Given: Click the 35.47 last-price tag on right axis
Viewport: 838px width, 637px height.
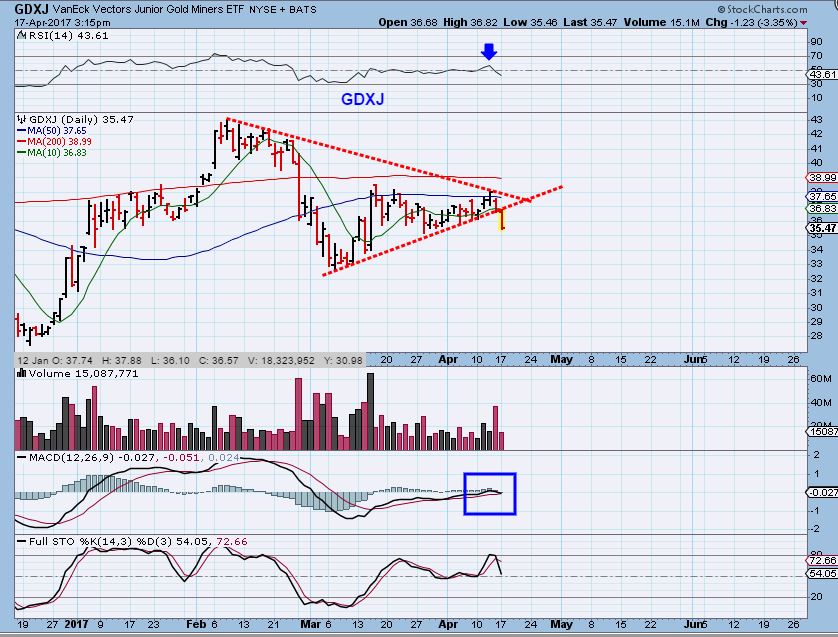Looking at the screenshot, I should 822,228.
